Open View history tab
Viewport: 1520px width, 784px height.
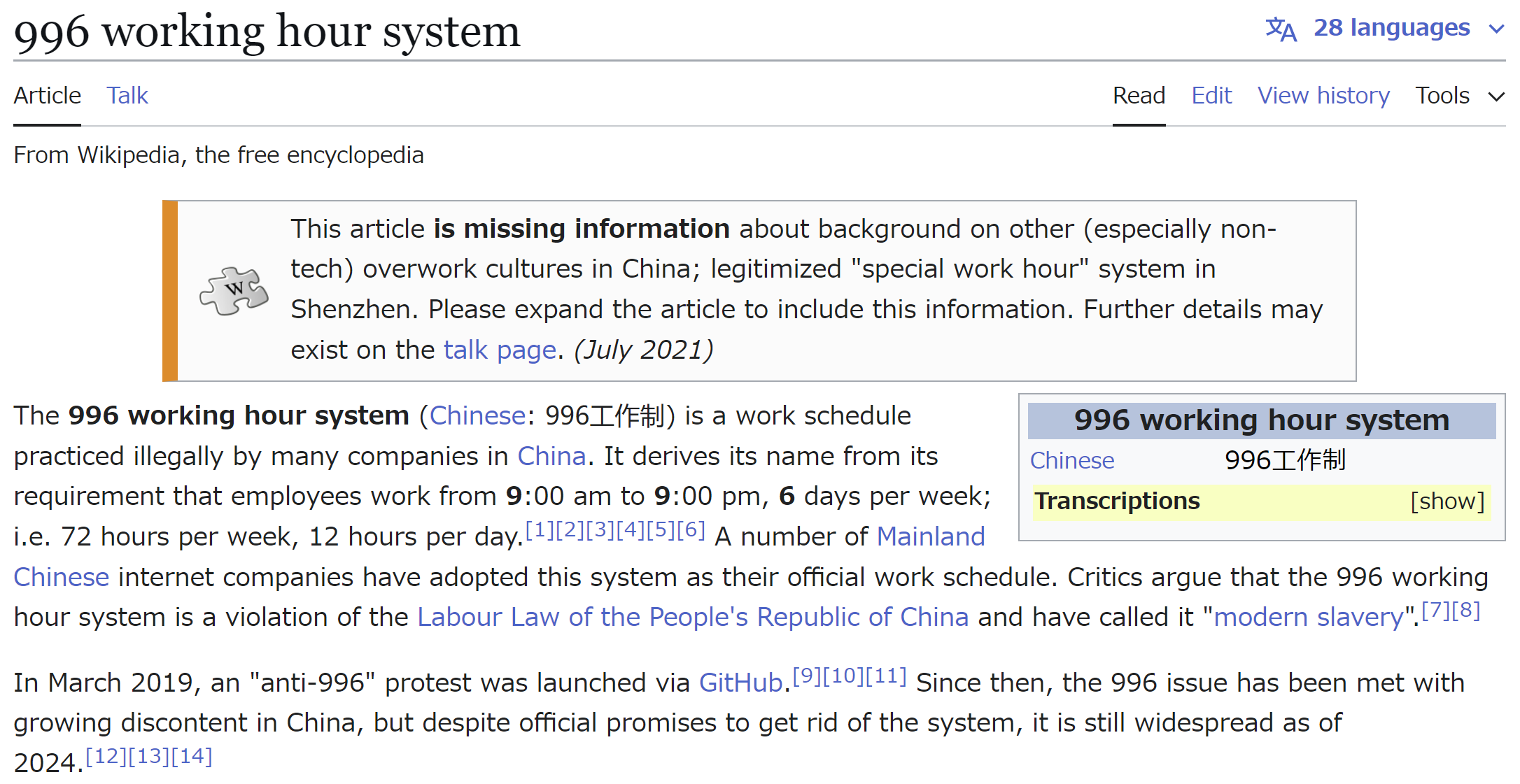tap(1323, 96)
